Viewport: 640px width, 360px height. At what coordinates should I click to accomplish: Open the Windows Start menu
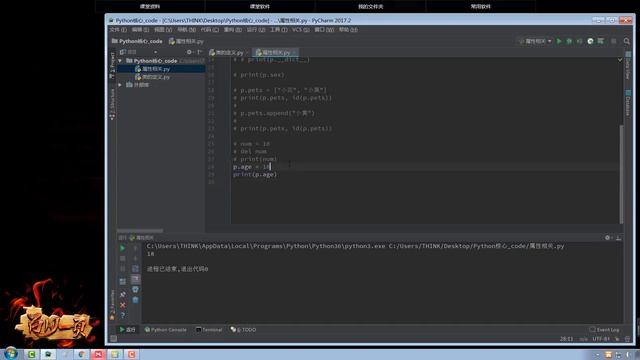(x=10, y=353)
